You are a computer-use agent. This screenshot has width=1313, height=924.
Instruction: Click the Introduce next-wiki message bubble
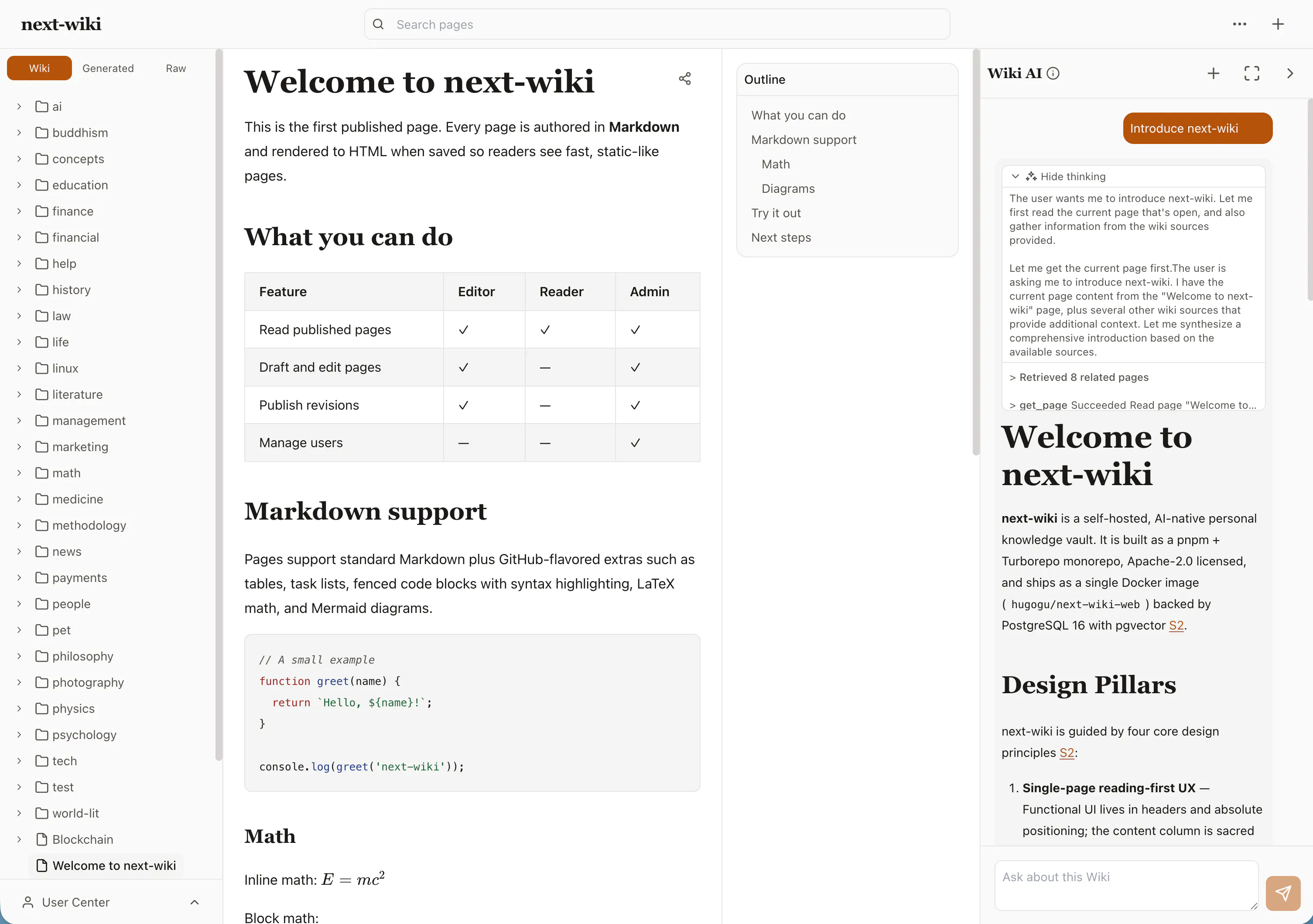[x=1197, y=128]
